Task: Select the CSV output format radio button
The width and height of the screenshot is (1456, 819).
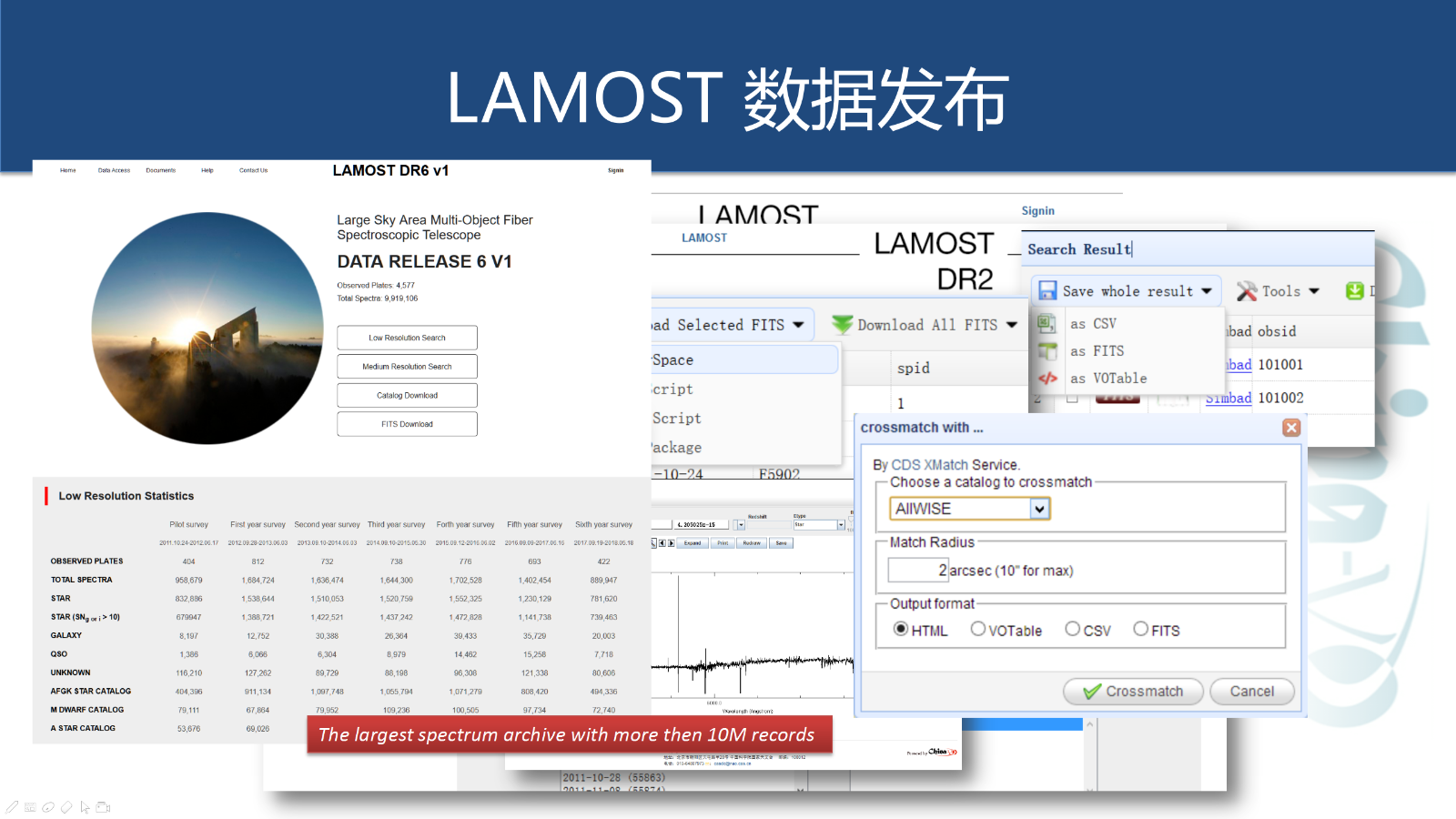Action: point(1073,629)
